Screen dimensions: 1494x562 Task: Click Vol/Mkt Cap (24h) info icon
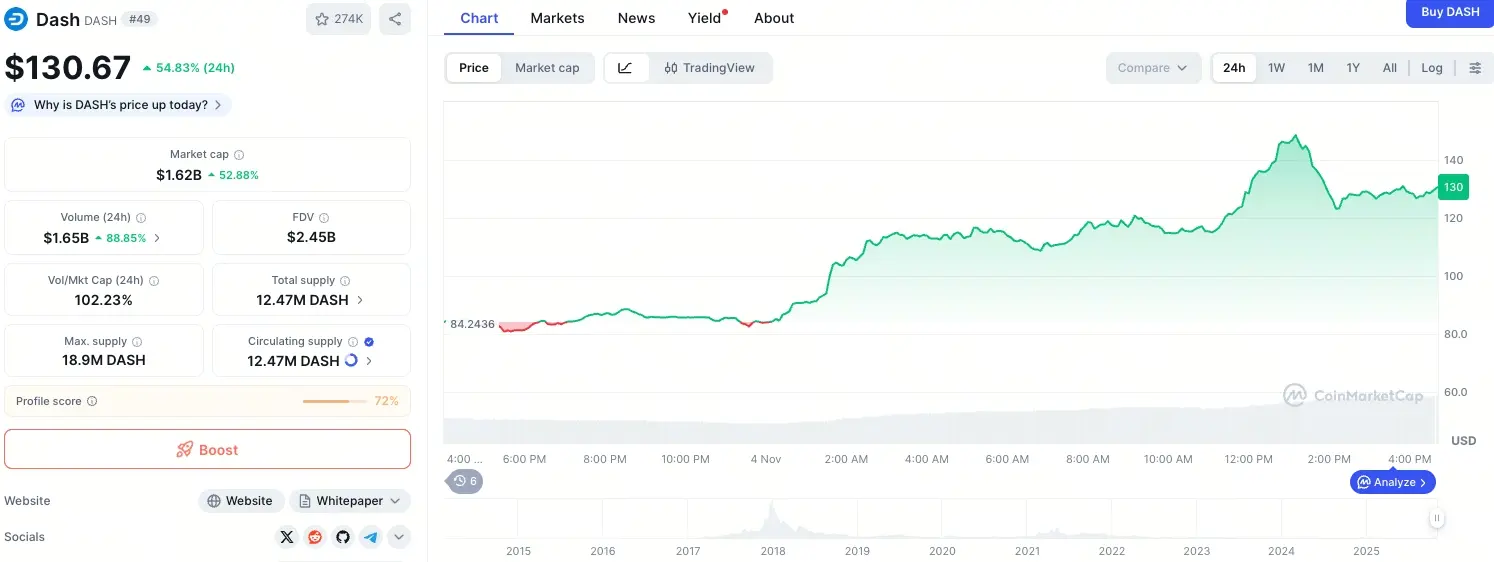(153, 281)
